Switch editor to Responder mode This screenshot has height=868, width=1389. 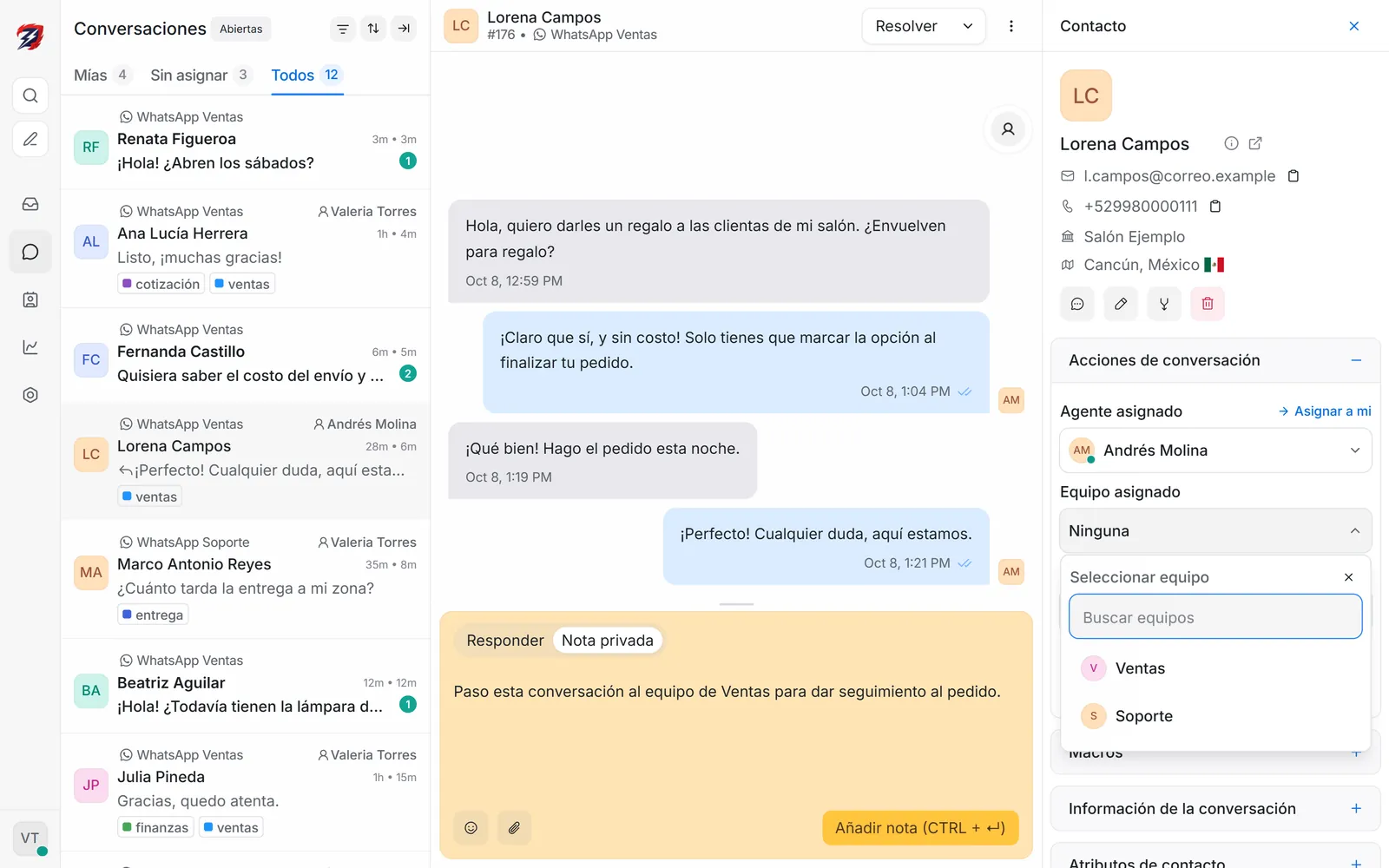(505, 641)
